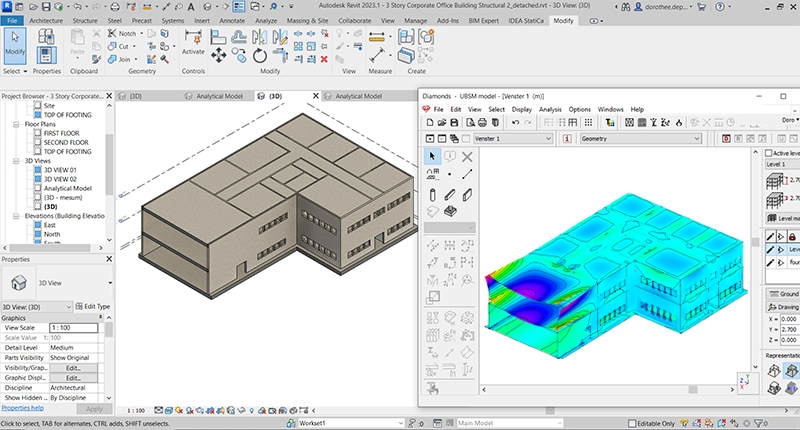
Task: Select the draw line tool in Diamonds
Action: point(467,174)
